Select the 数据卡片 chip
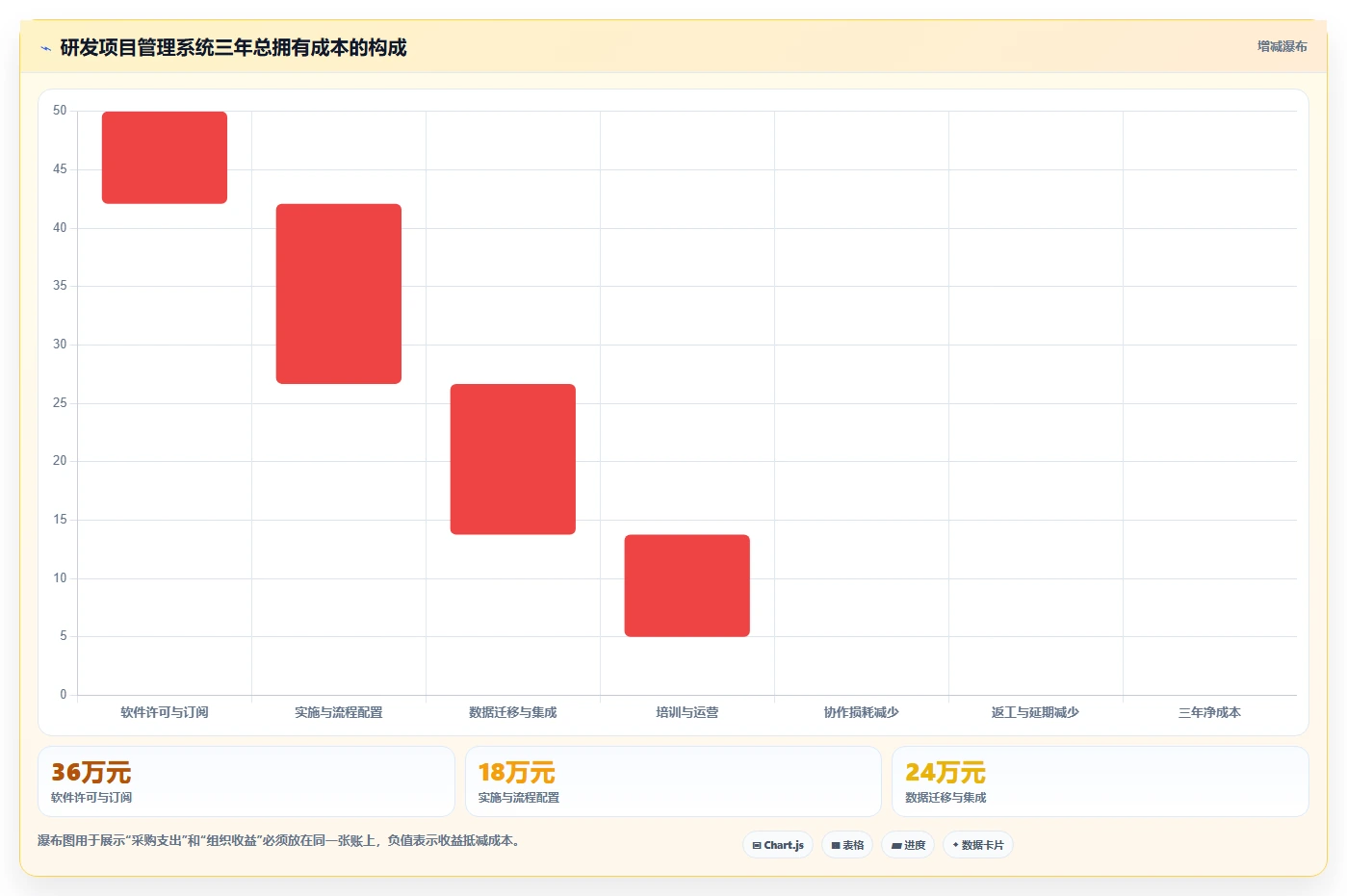 tap(978, 845)
